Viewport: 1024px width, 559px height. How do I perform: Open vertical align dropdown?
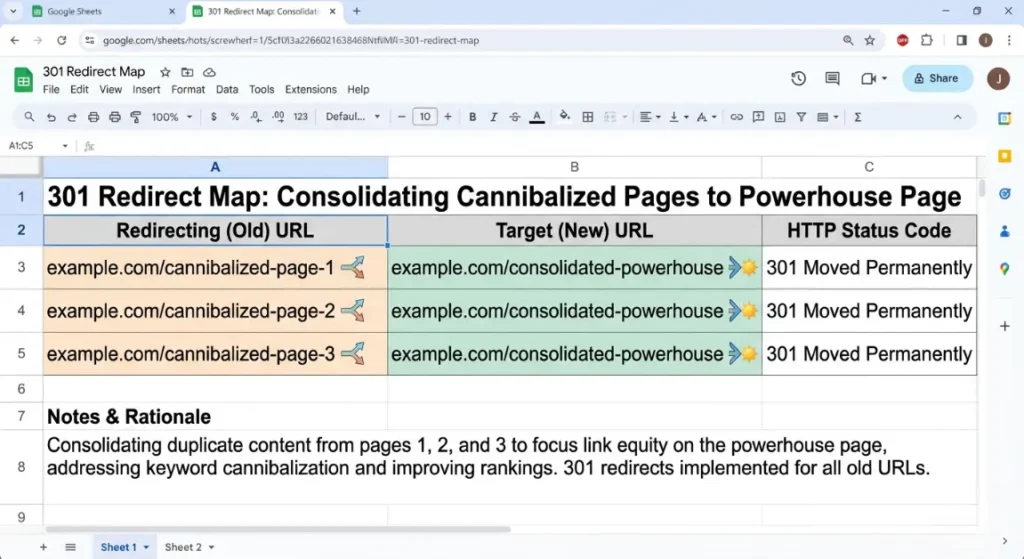679,117
